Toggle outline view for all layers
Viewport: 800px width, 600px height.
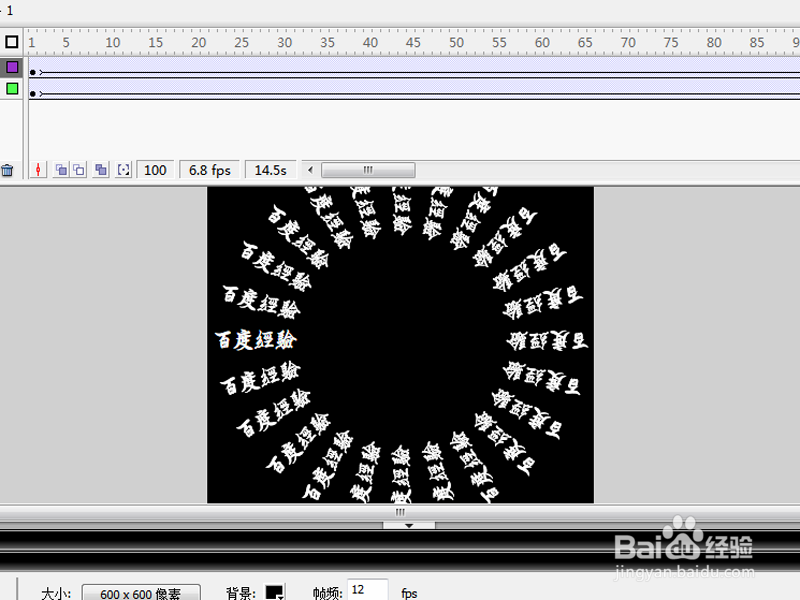pyautogui.click(x=12, y=42)
